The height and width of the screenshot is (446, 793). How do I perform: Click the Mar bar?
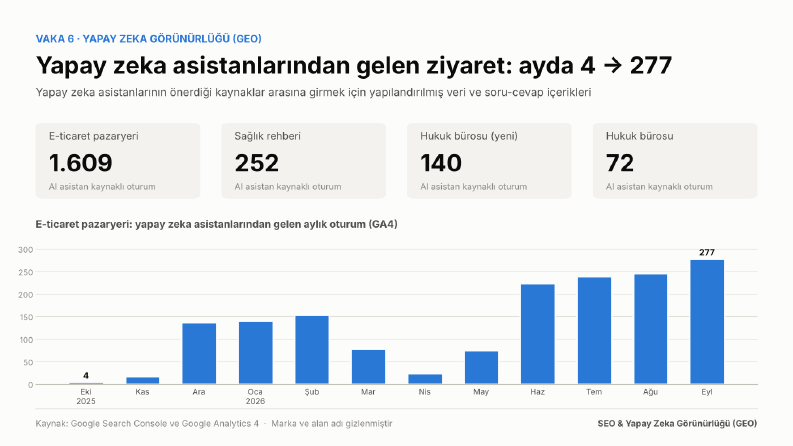(368, 367)
